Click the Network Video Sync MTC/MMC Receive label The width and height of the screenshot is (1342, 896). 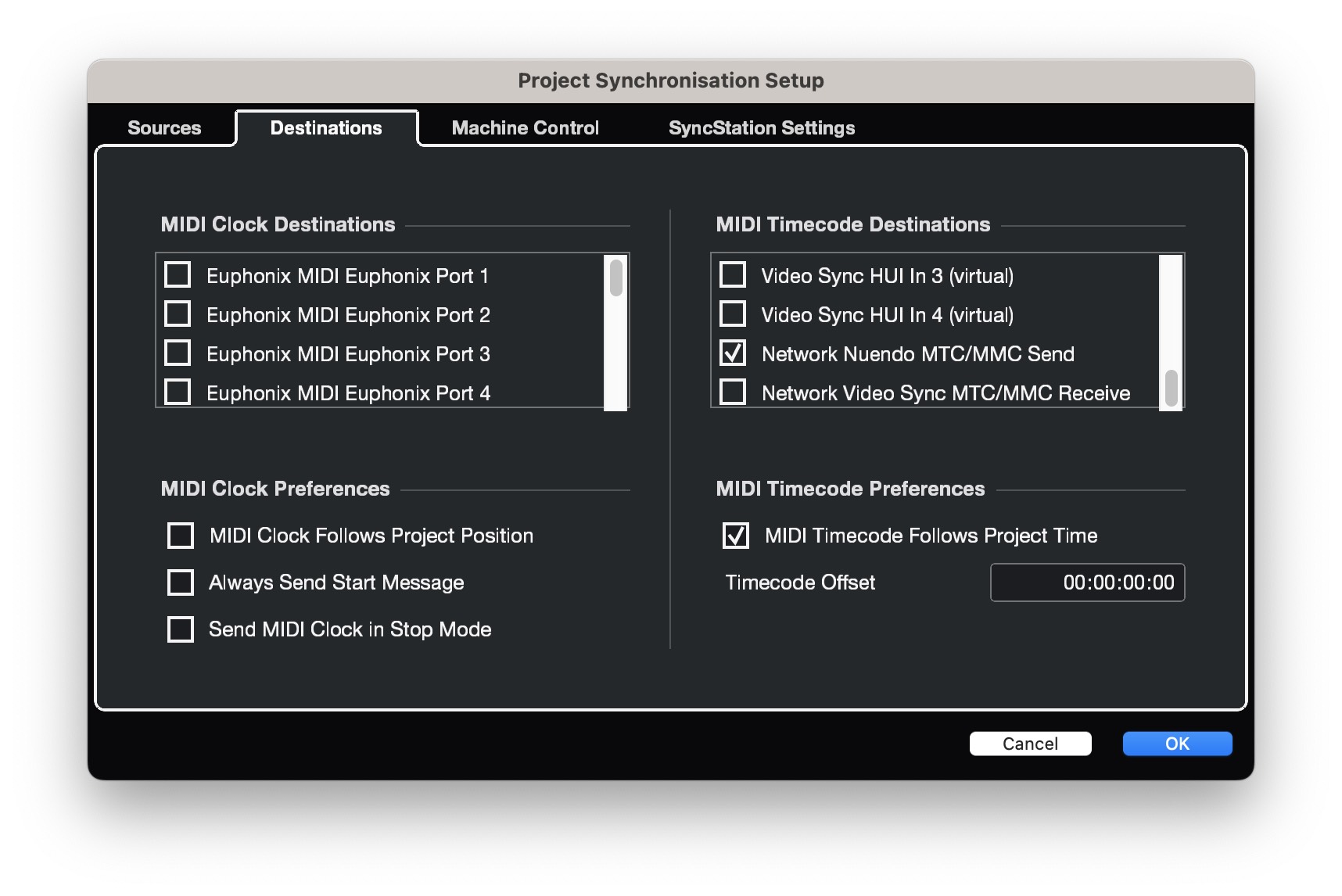[946, 393]
